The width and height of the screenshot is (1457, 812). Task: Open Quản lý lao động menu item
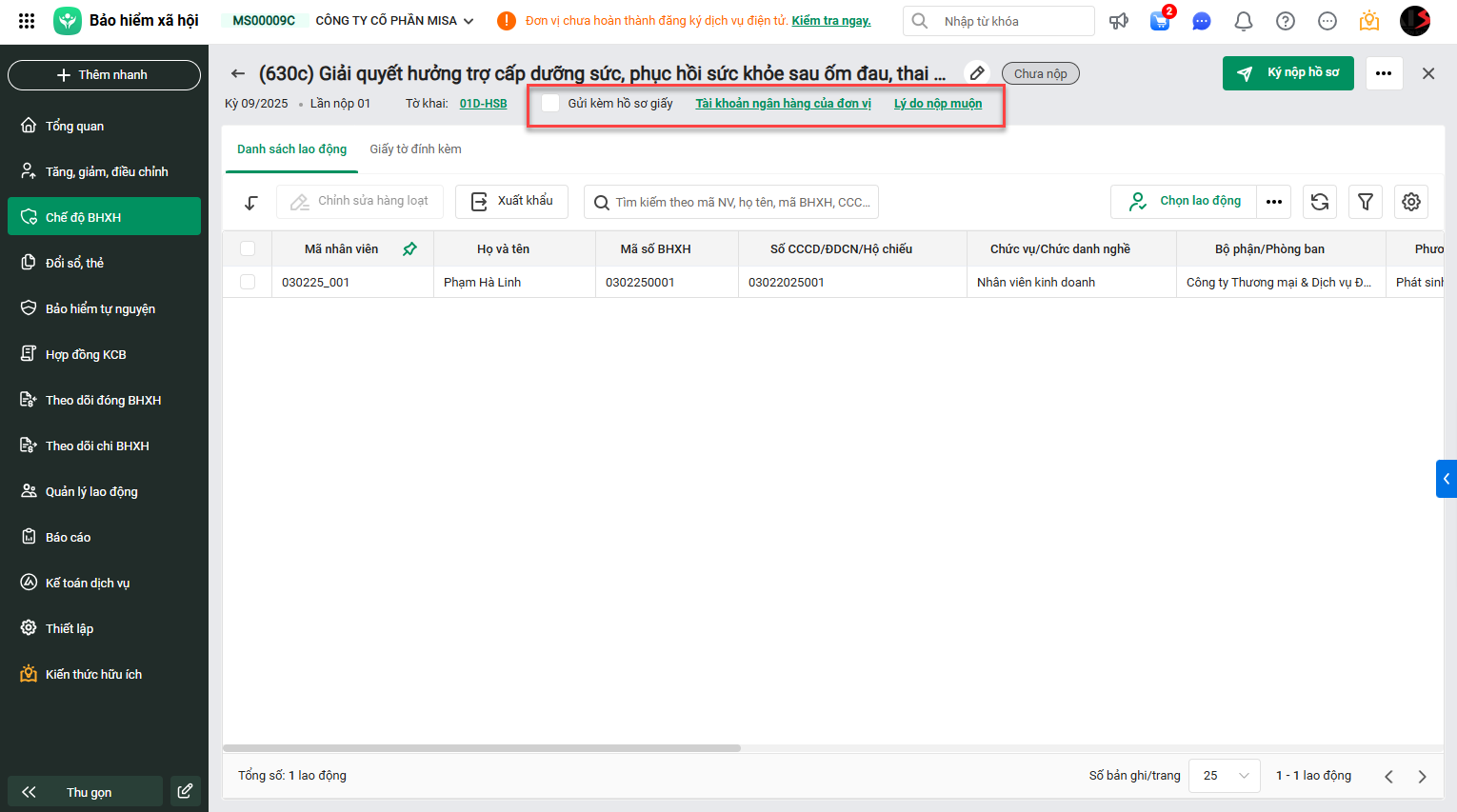(x=104, y=491)
